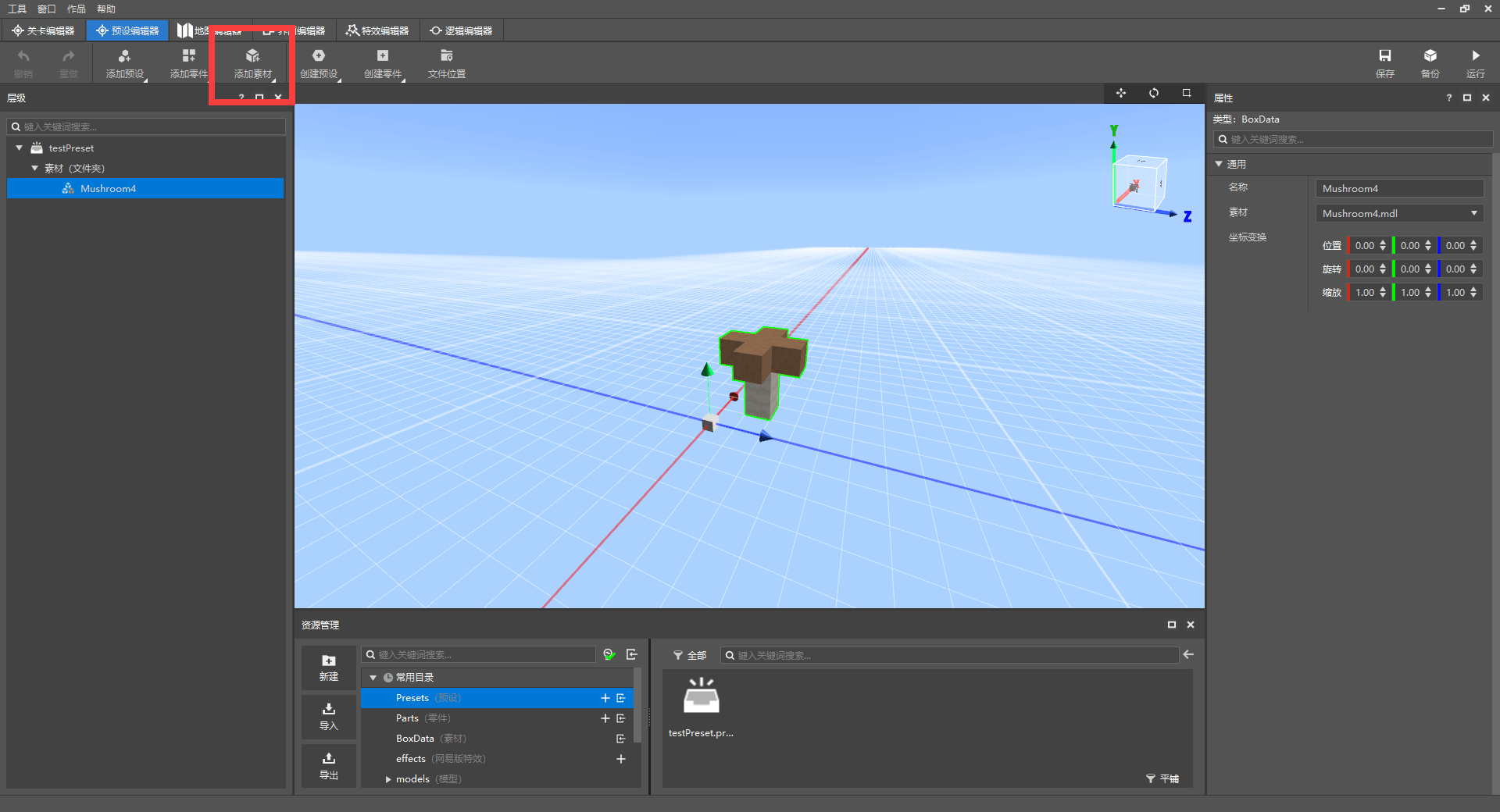Save with the 保存 icon
Image resolution: width=1500 pixels, height=812 pixels.
coord(1385,63)
